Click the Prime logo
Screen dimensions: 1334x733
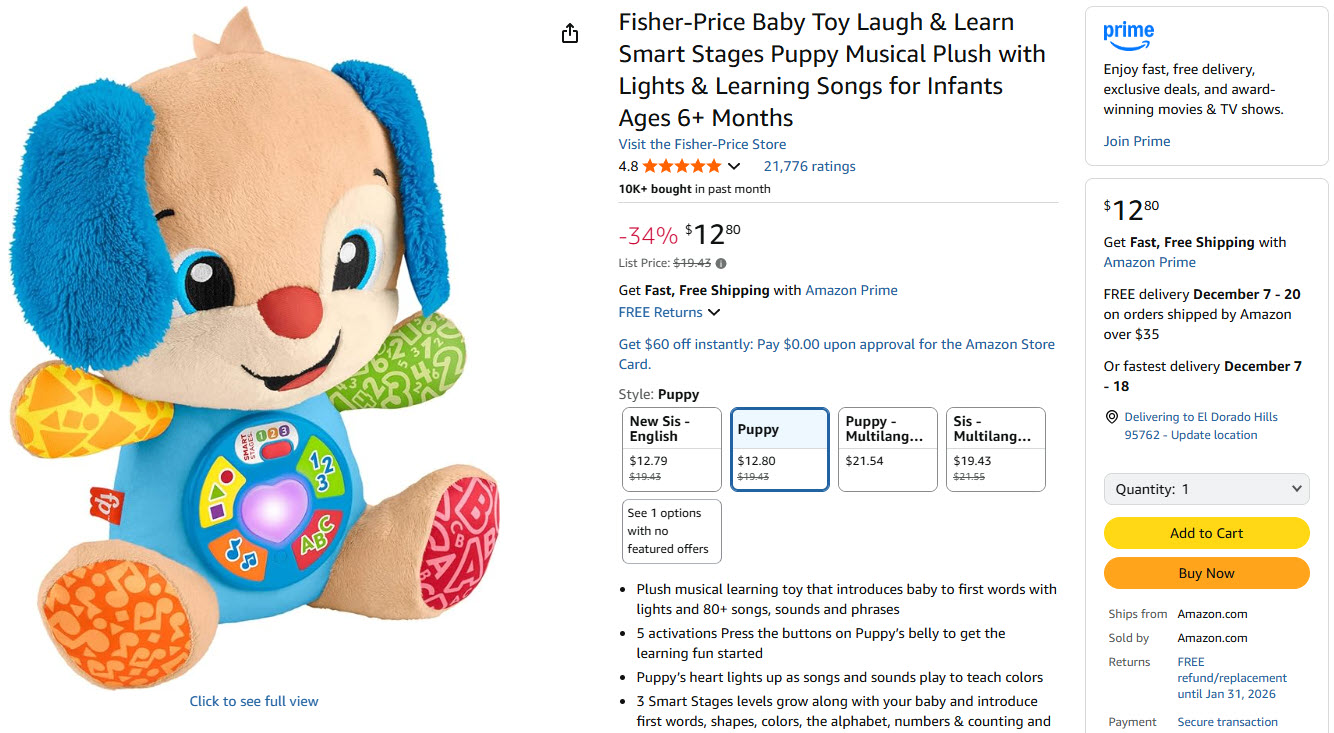(1129, 35)
